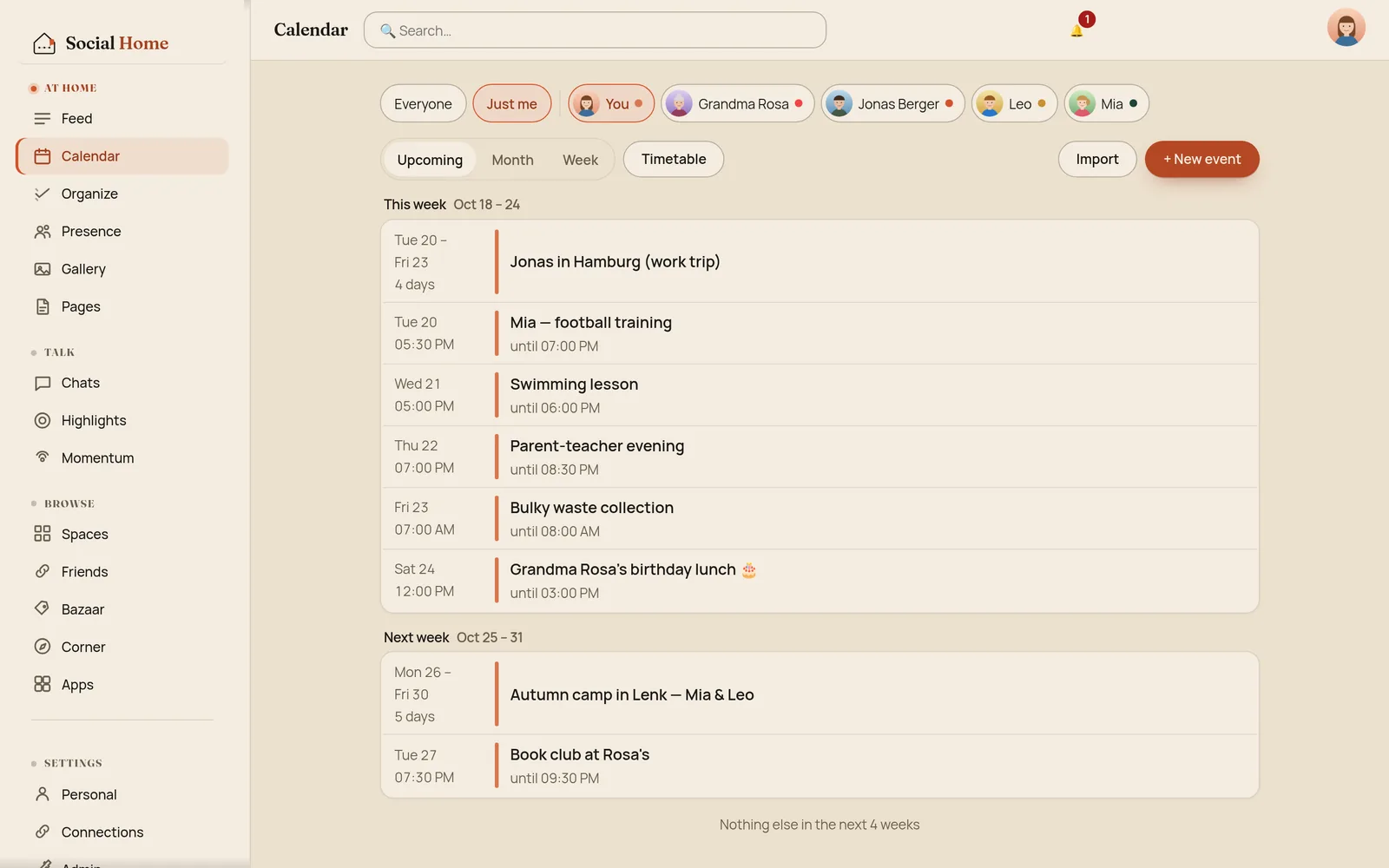Image resolution: width=1389 pixels, height=868 pixels.
Task: Create a New event
Action: click(1202, 160)
